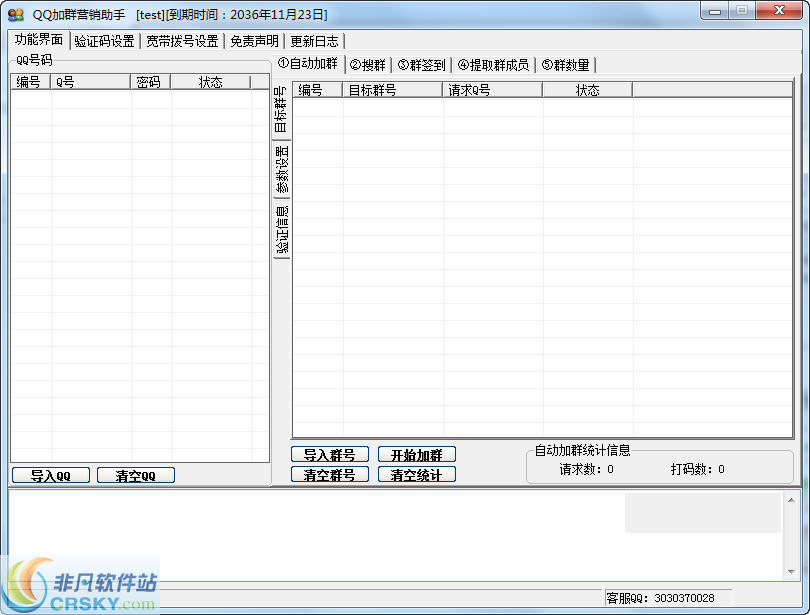Click the 清空统计 button

tap(417, 474)
